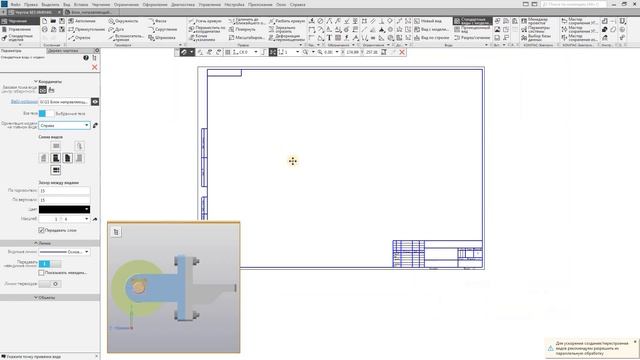The image size is (640, 360).
Task: Select the Дуга tool
Action: coord(116,29)
